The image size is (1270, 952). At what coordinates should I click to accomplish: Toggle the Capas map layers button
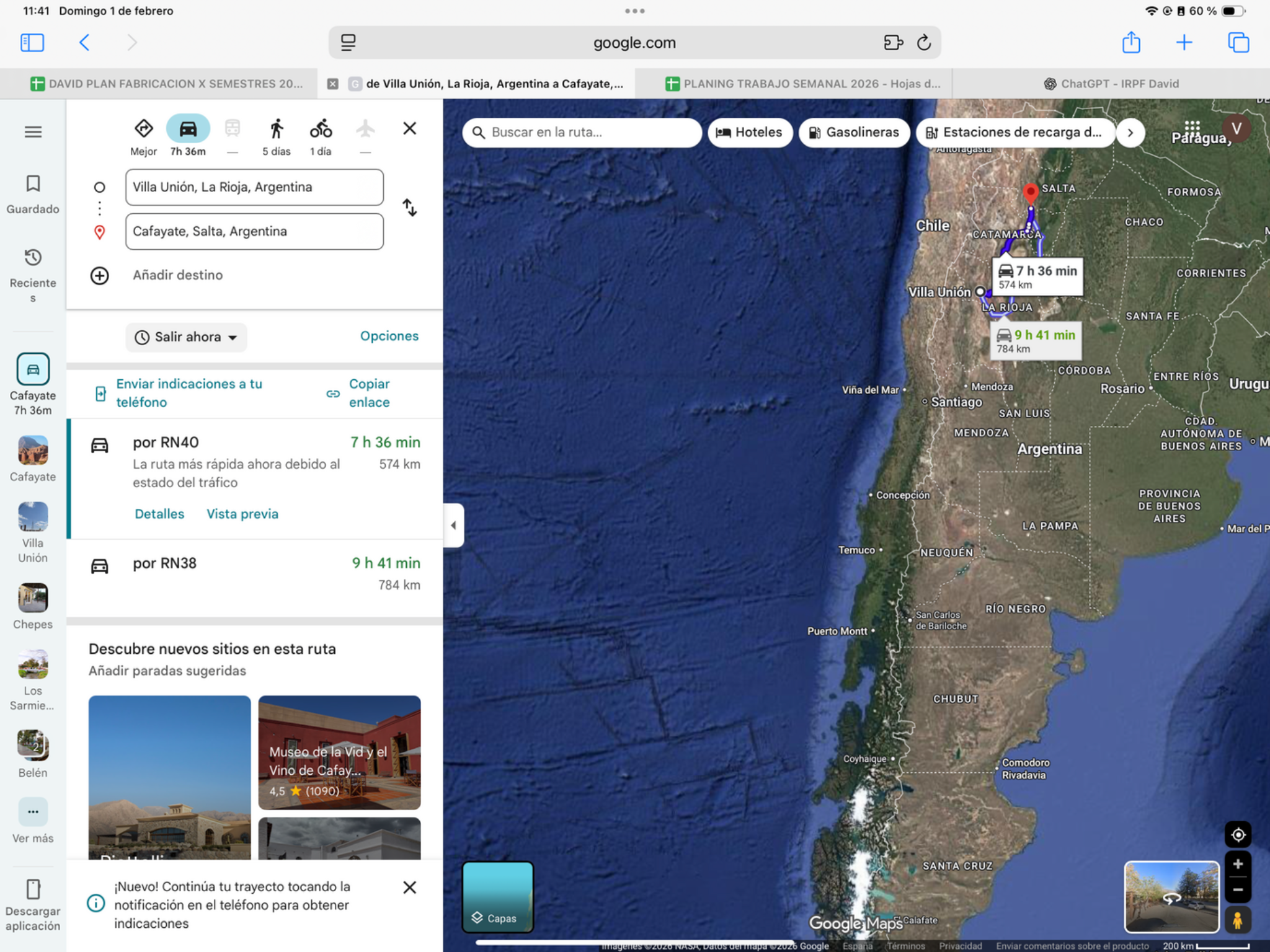497,896
